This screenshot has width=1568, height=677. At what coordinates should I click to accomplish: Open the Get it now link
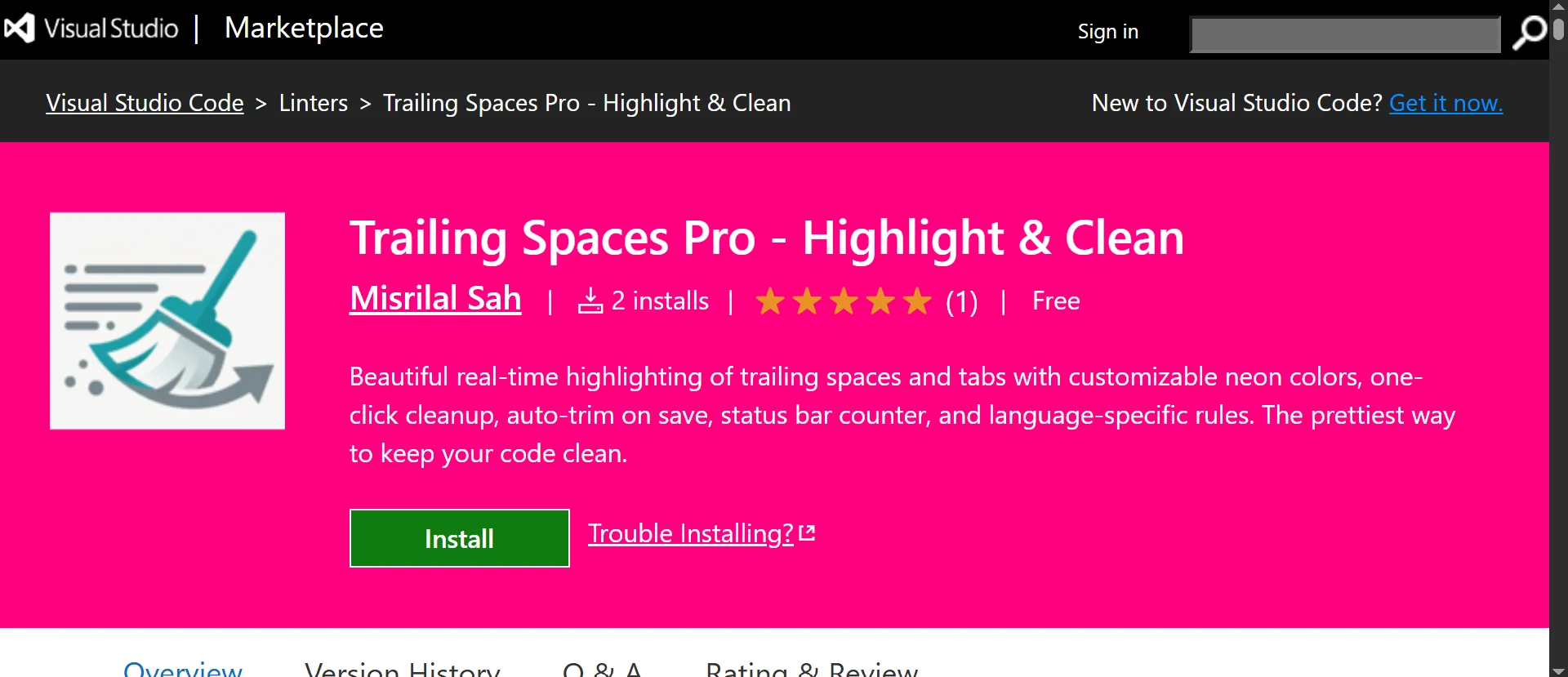click(1446, 103)
